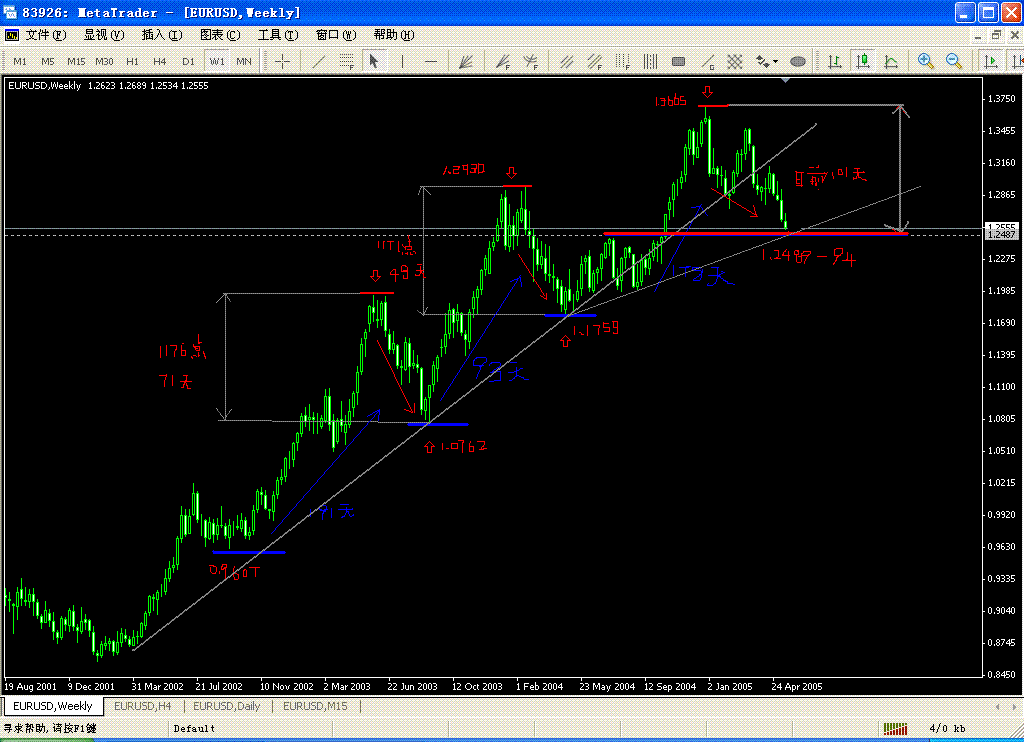Viewport: 1024px width, 742px height.
Task: Select the Fibonacci Retracement tool
Action: point(347,61)
